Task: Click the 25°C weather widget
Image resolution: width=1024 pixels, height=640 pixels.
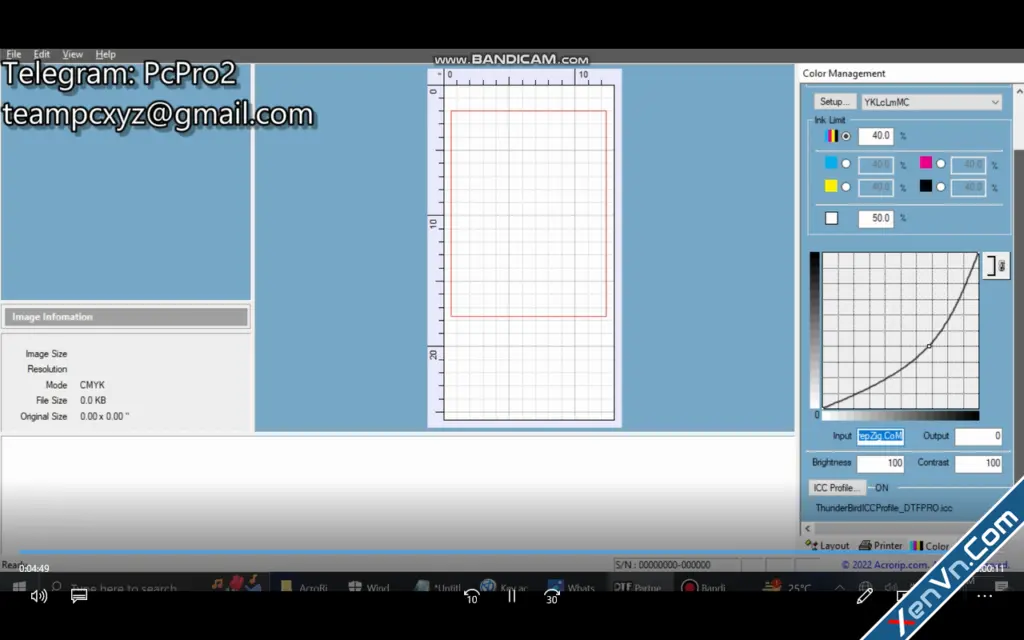Action: tap(788, 588)
